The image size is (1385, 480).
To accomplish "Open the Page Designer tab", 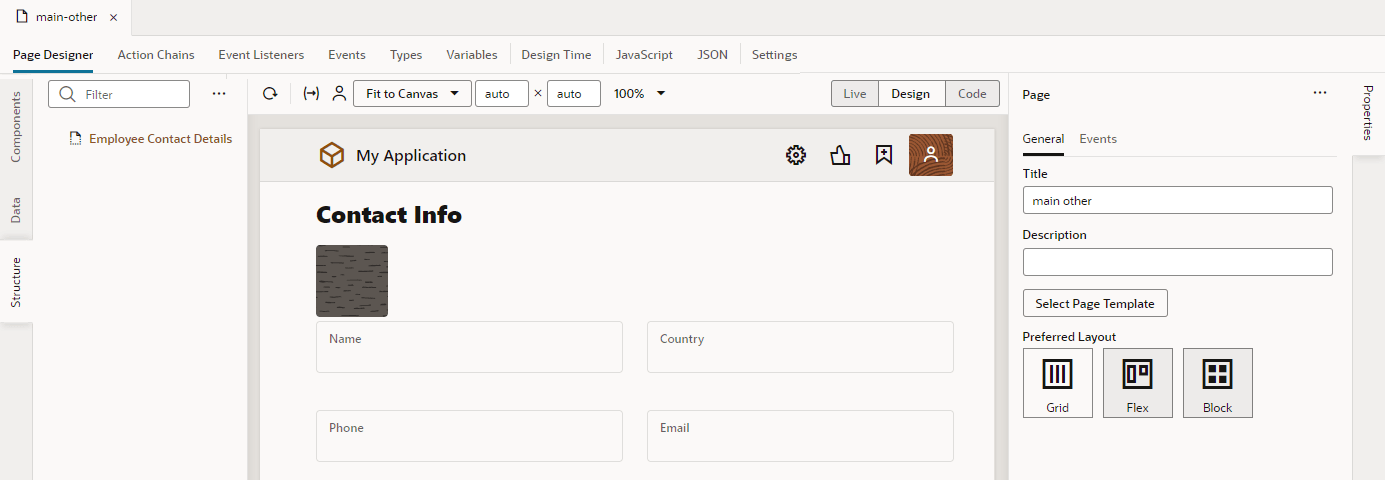I will point(53,55).
